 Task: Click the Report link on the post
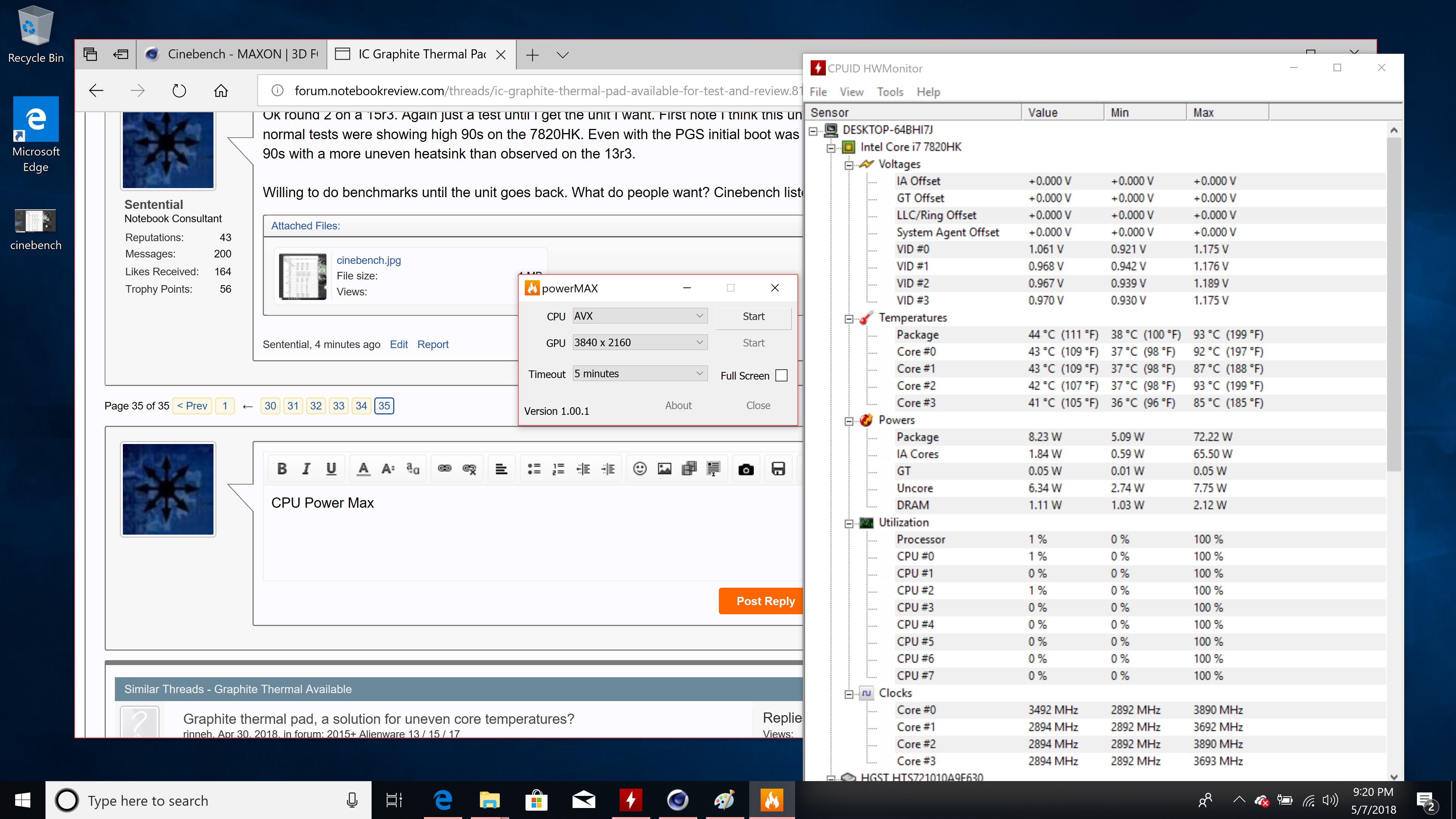click(x=433, y=344)
